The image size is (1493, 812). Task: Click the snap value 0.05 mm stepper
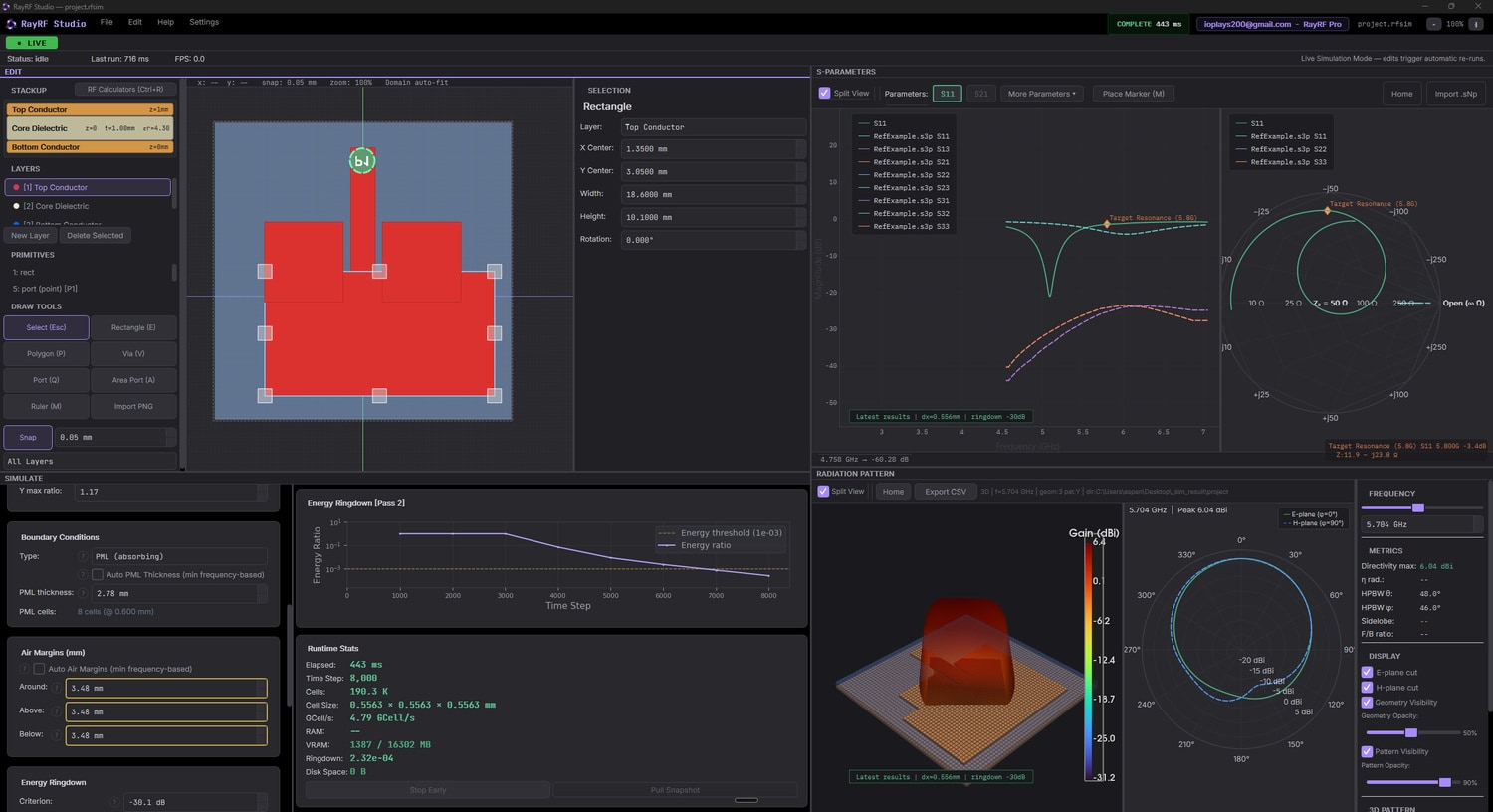tap(170, 437)
